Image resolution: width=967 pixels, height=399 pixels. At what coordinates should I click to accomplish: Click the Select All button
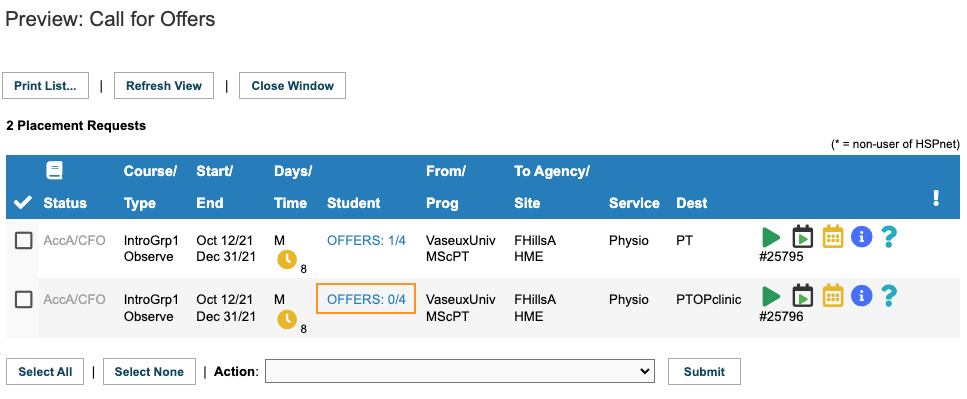coord(45,371)
